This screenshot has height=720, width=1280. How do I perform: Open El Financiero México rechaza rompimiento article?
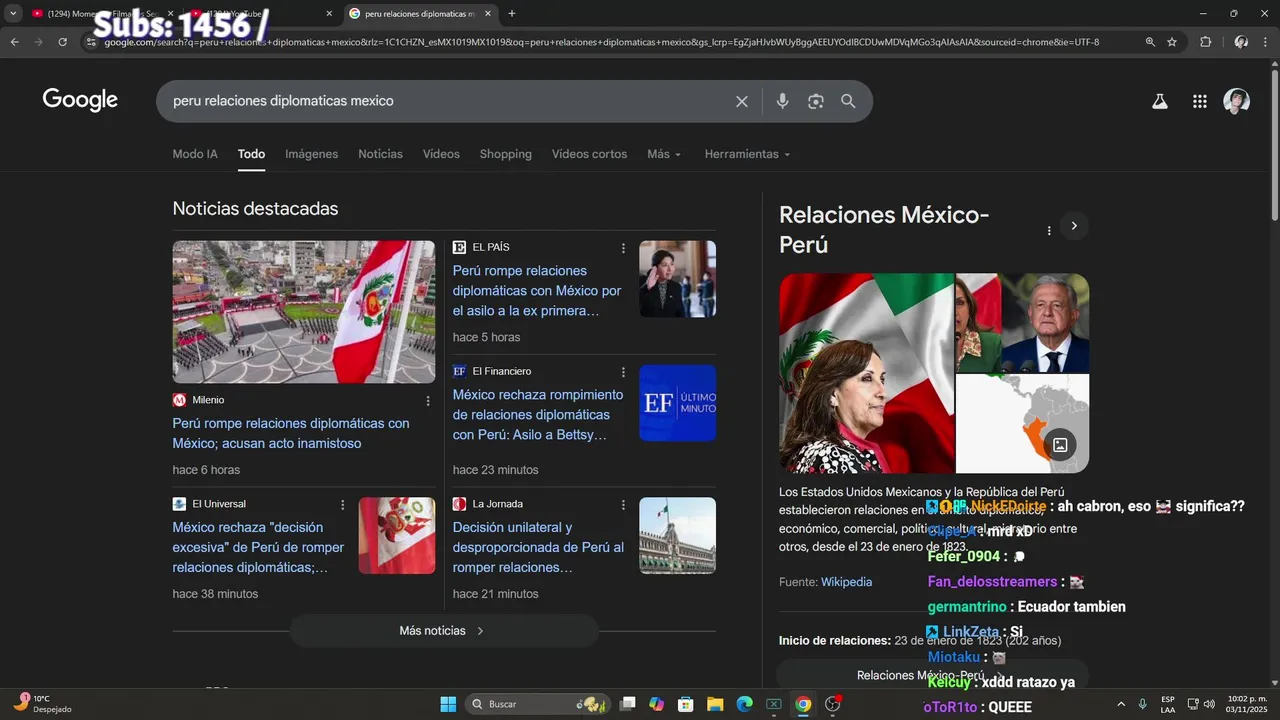tap(538, 415)
